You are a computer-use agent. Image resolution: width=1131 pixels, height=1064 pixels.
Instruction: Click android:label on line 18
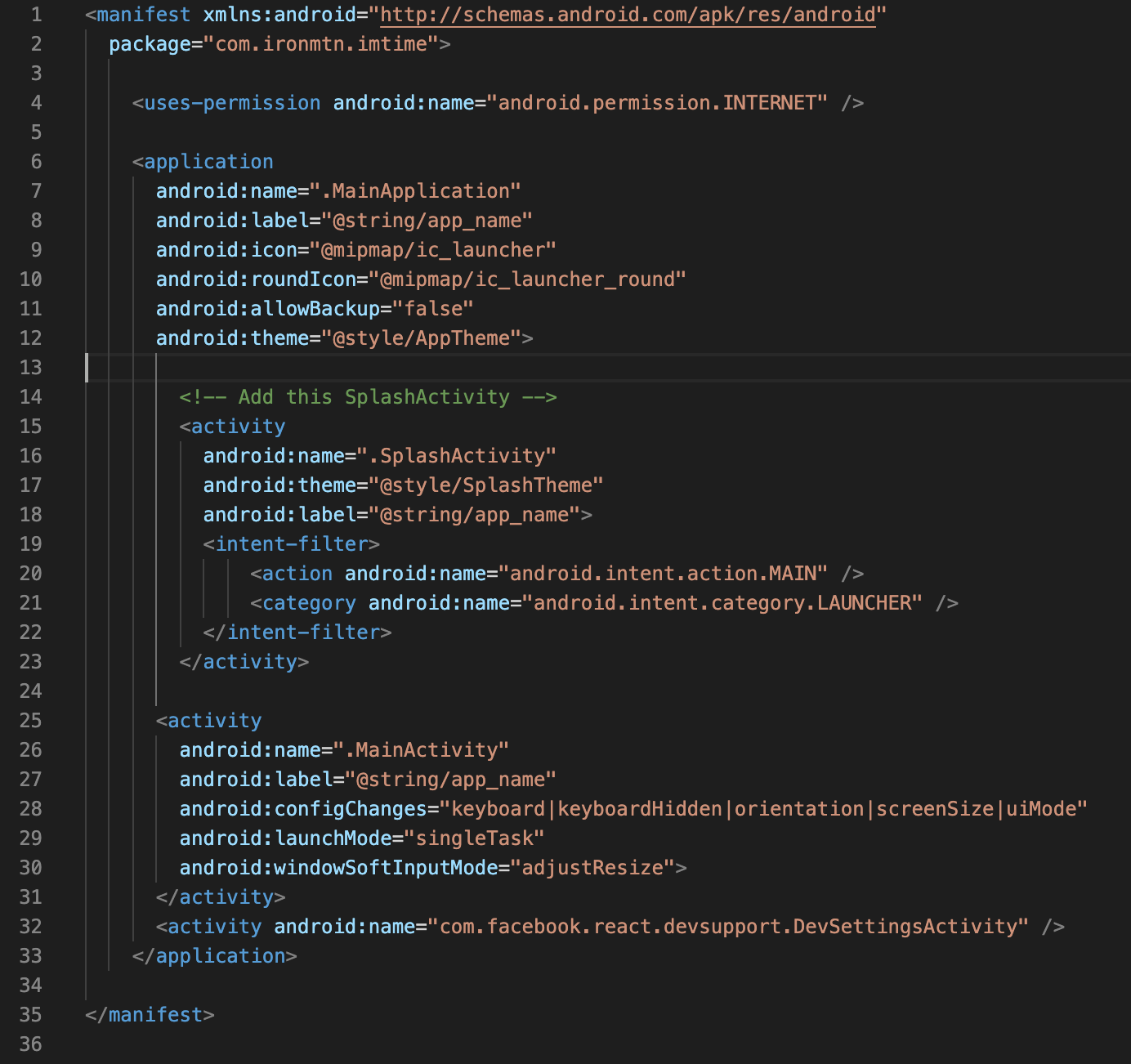pyautogui.click(x=279, y=515)
